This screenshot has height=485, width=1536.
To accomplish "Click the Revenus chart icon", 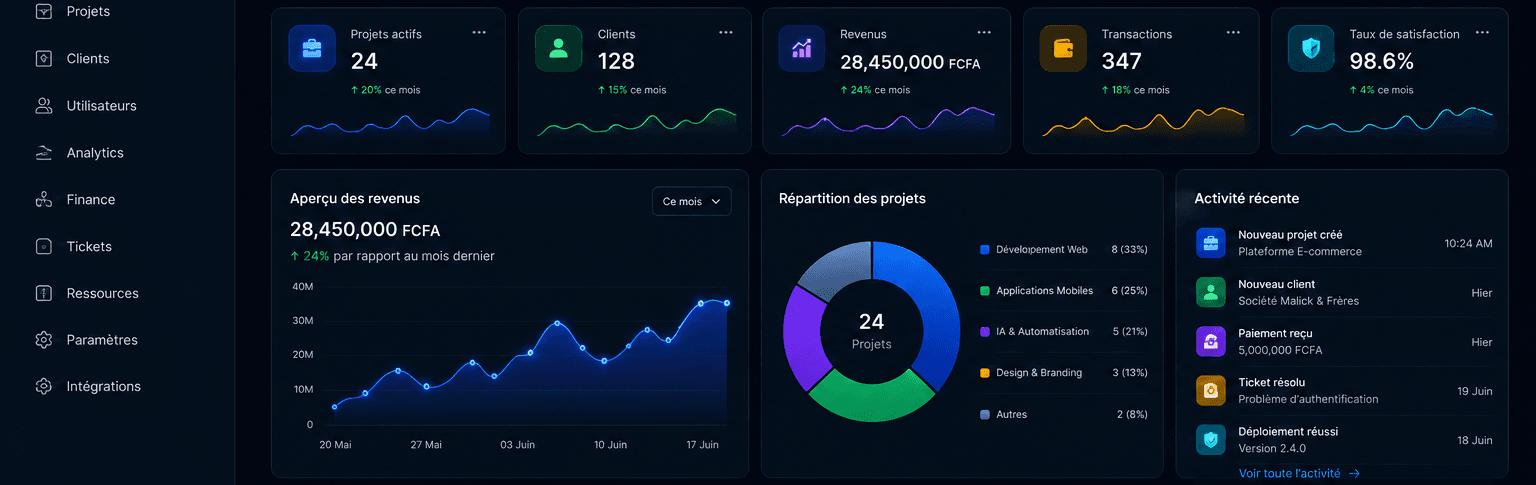I will (x=801, y=48).
